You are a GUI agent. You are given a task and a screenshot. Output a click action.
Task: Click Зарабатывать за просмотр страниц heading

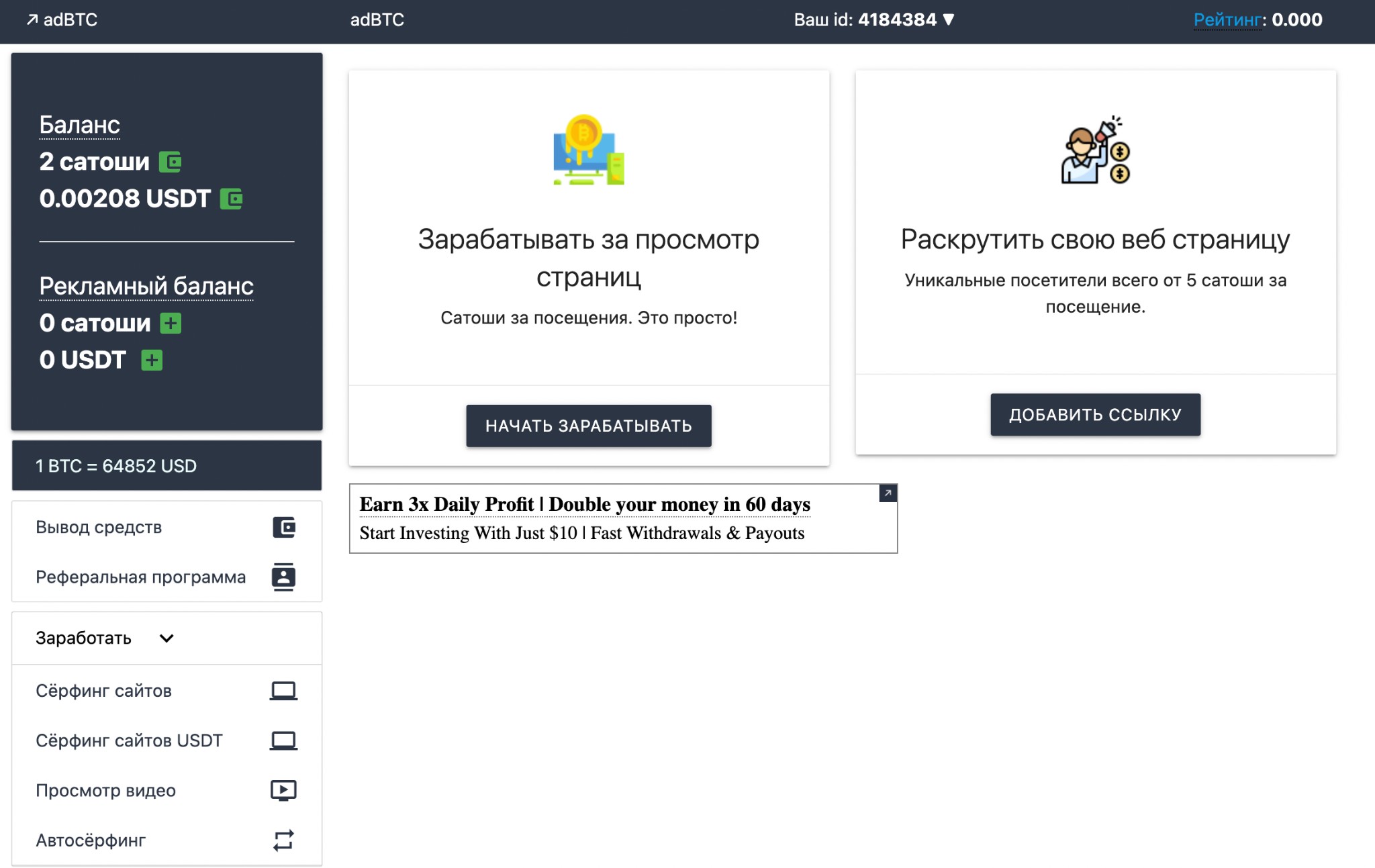pyautogui.click(x=589, y=258)
